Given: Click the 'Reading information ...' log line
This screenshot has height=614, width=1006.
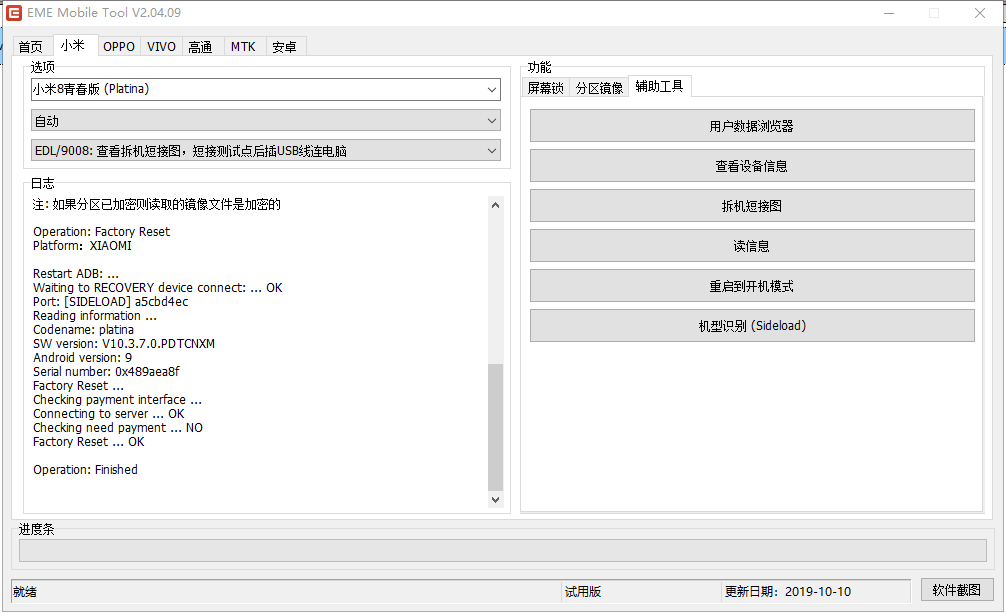Looking at the screenshot, I should pyautogui.click(x=95, y=316).
